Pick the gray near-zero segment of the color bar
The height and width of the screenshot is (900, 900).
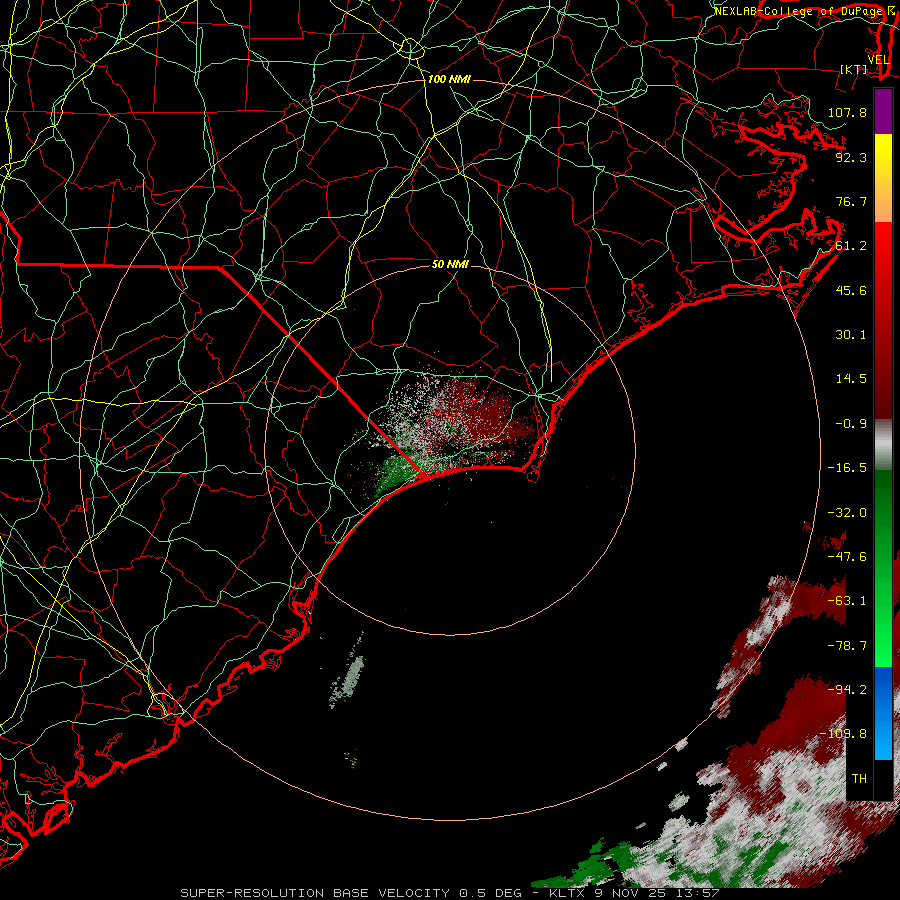[883, 445]
